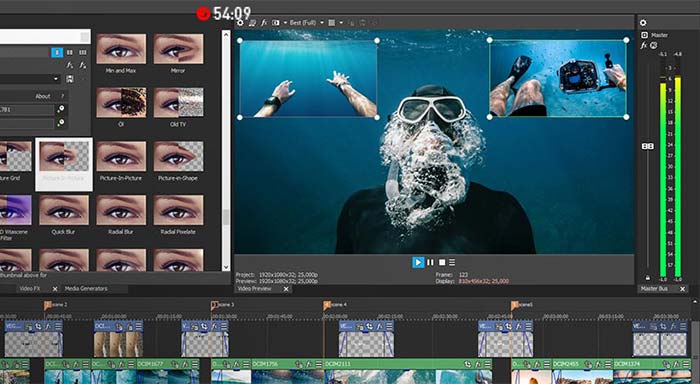Screen dimensions: 700x384
Task: Open preview properties gear in Video Preview toolbar
Action: (x=240, y=23)
